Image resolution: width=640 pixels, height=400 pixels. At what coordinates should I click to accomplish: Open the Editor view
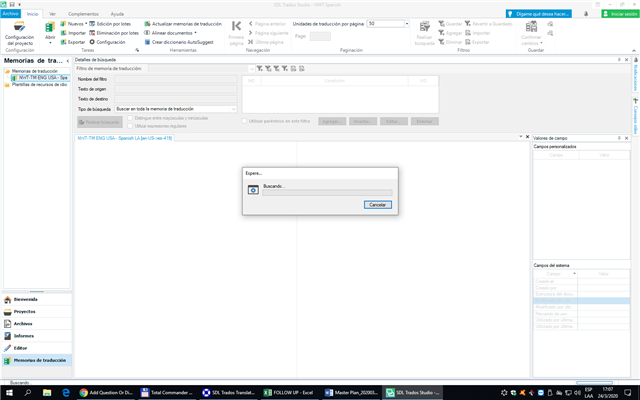(x=37, y=348)
